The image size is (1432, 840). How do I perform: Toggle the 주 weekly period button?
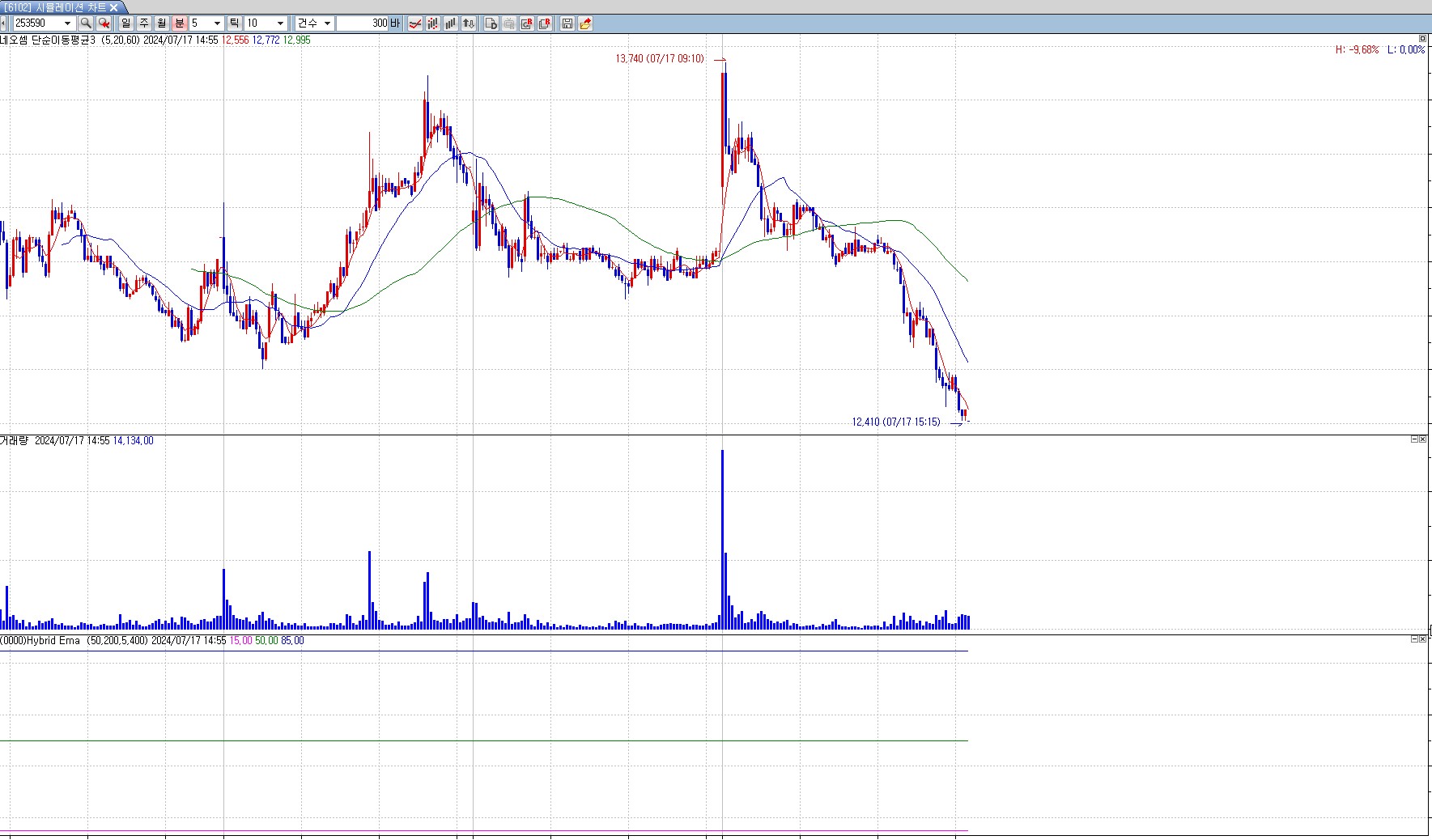pyautogui.click(x=144, y=23)
